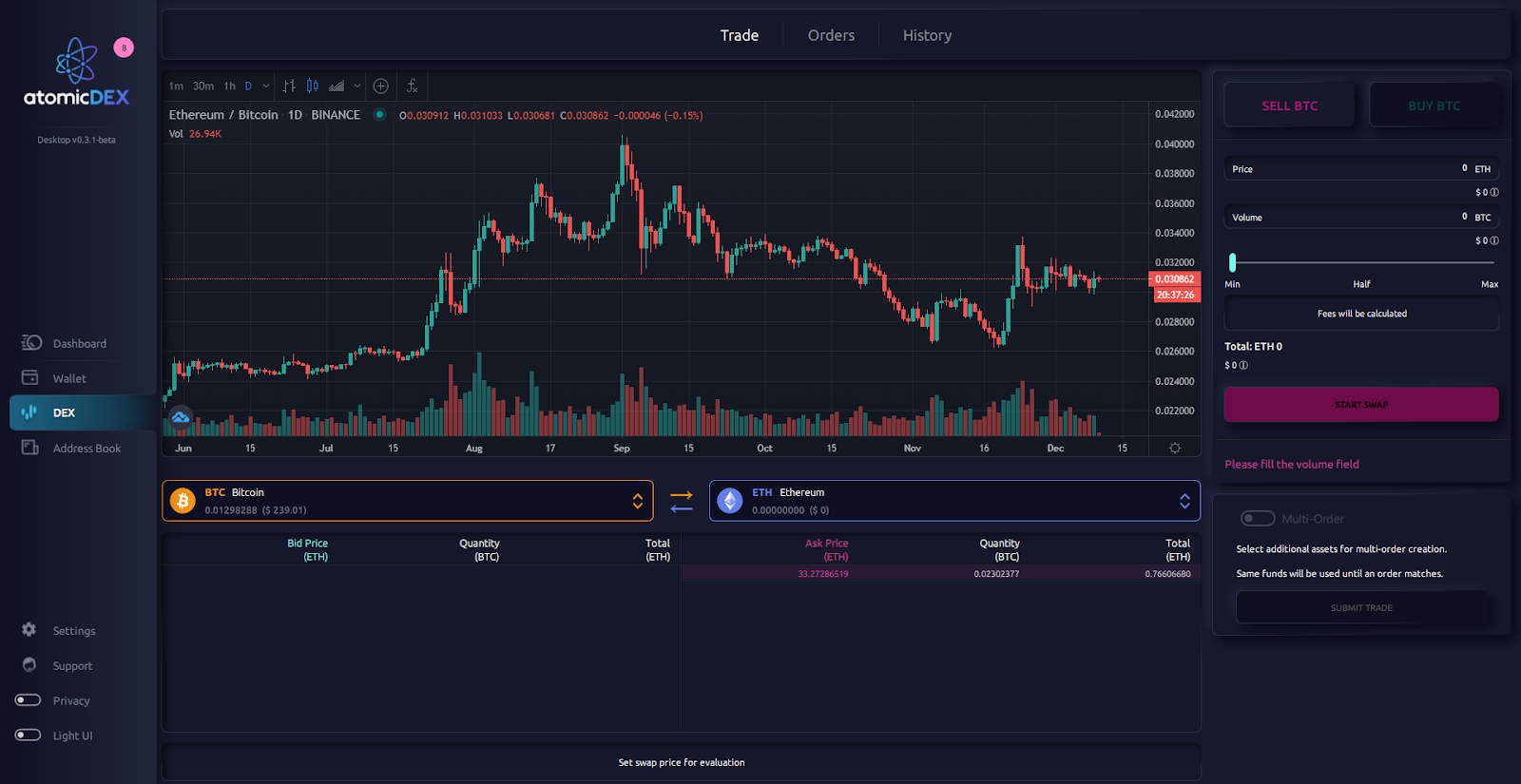Open Support from the sidebar
Image resolution: width=1521 pixels, height=784 pixels.
pyautogui.click(x=72, y=666)
